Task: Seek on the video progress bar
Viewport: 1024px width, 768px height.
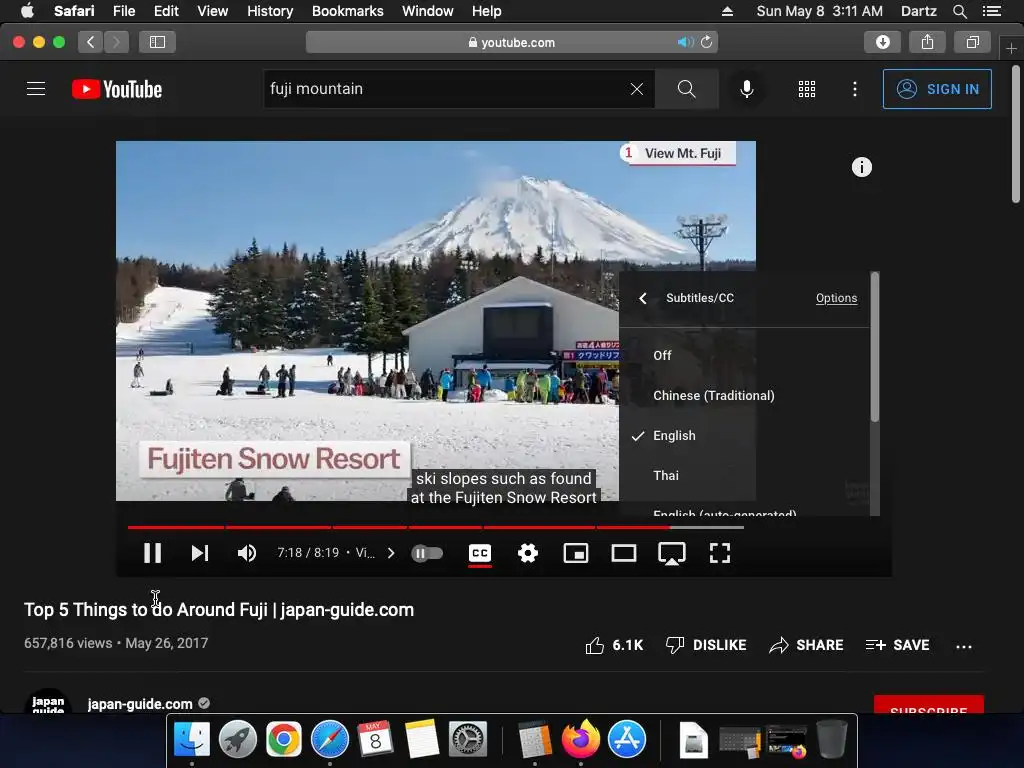Action: 436,526
